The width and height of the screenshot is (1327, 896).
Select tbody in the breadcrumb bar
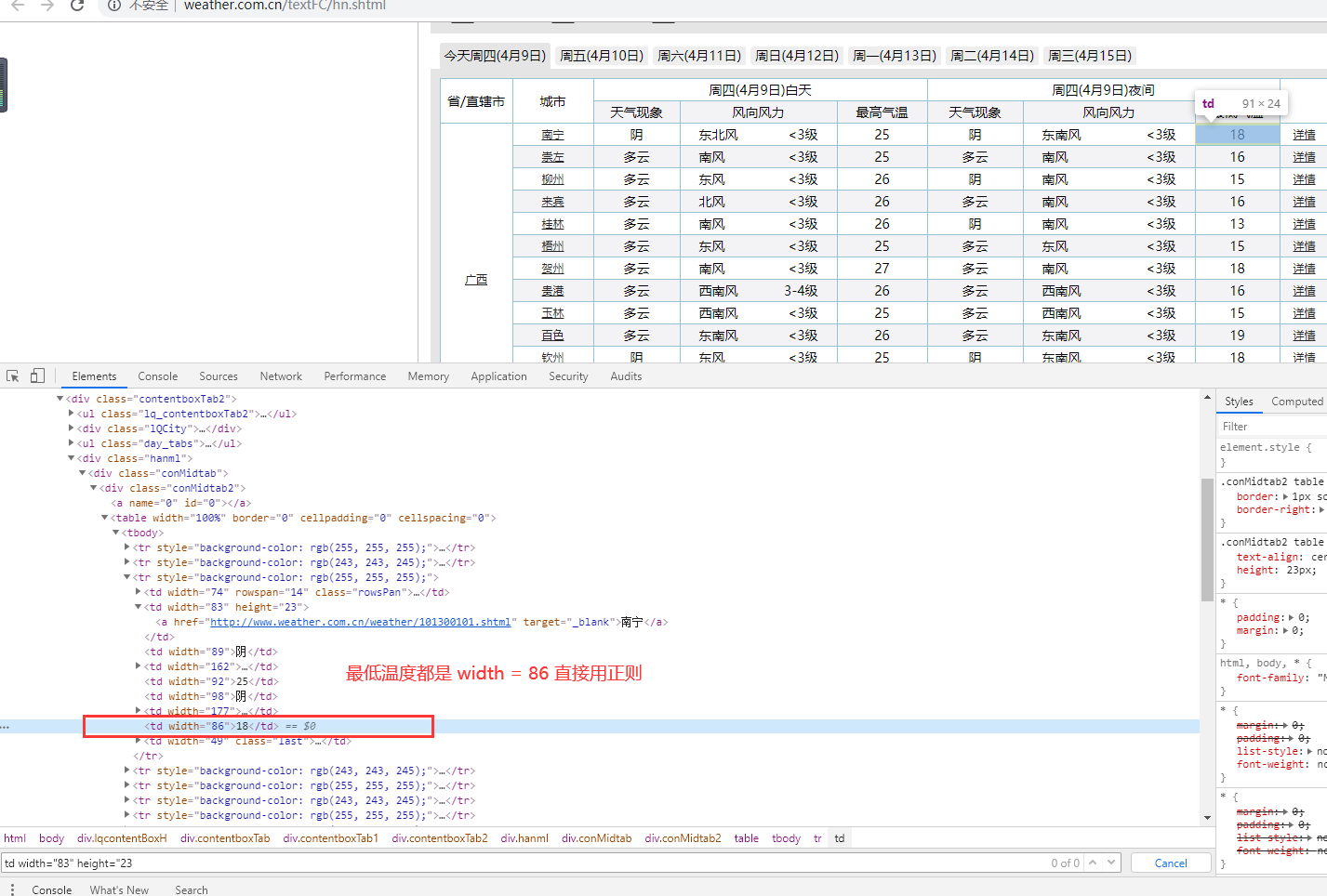786,838
